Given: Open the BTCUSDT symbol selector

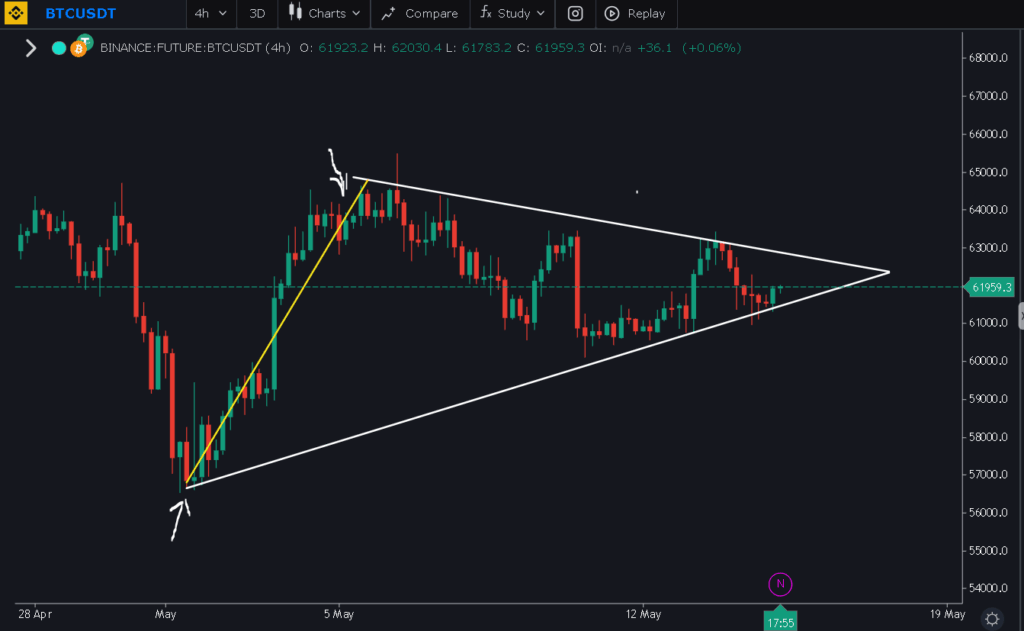Looking at the screenshot, I should tap(80, 14).
